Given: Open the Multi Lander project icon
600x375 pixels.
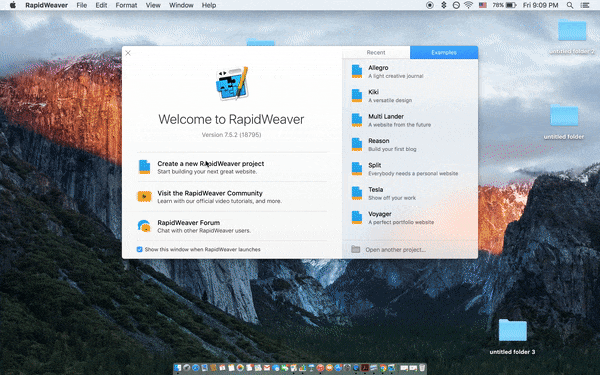Looking at the screenshot, I should (357, 120).
